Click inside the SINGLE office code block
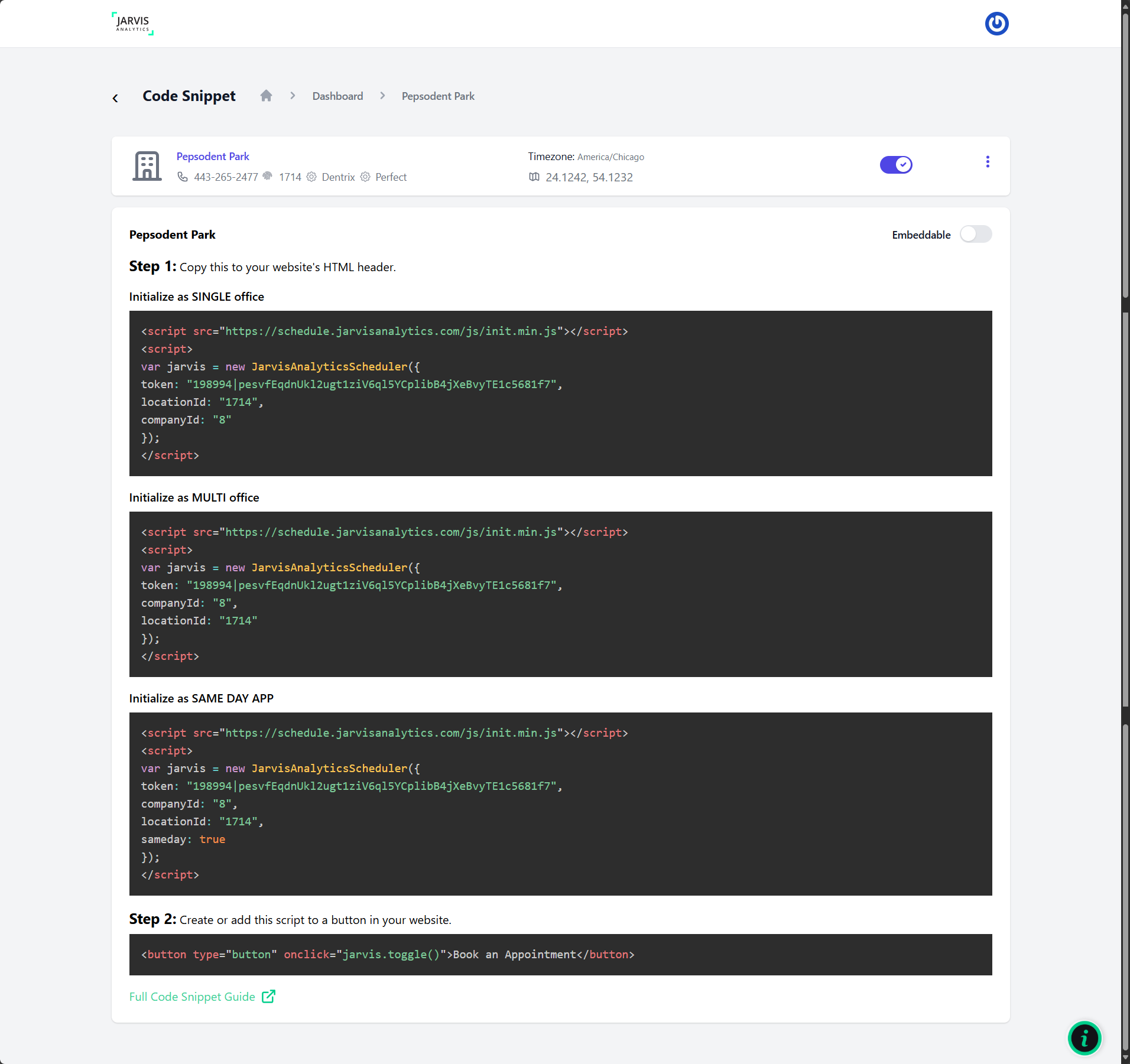This screenshot has height=1064, width=1130. click(560, 393)
